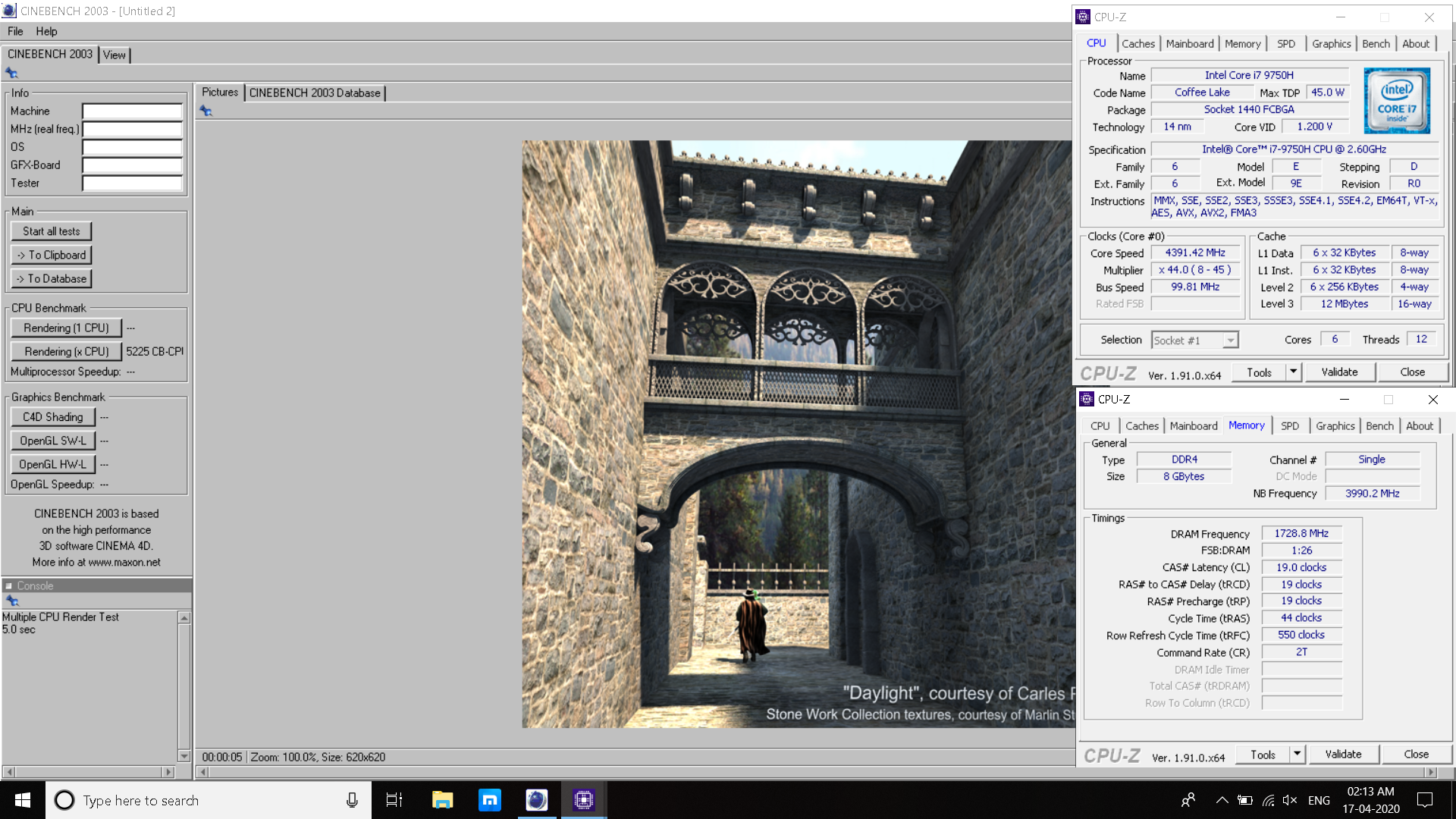Select the Pictures tab
The image size is (1456, 819).
(x=220, y=92)
